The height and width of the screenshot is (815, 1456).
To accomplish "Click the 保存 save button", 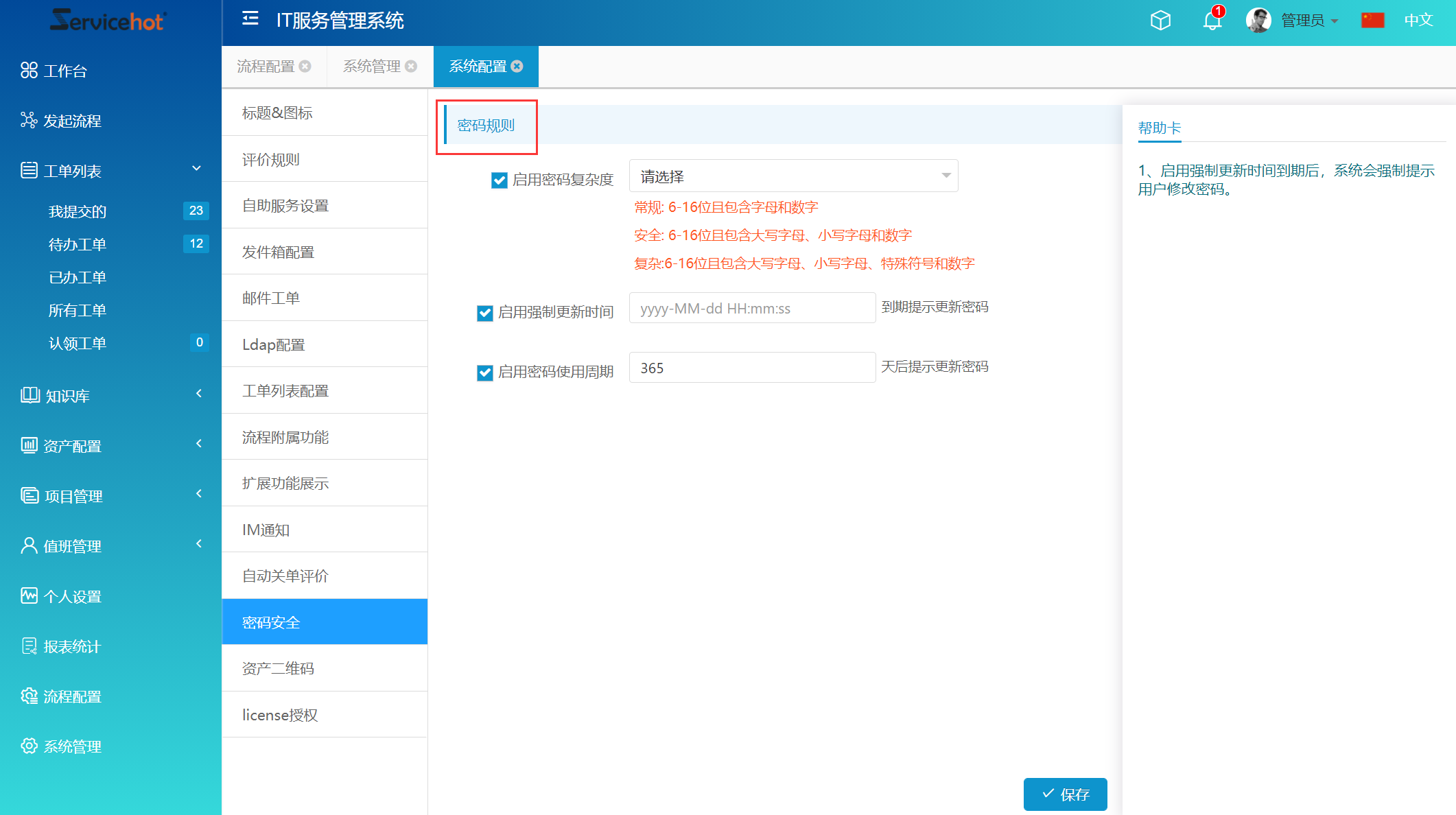I will click(x=1065, y=794).
